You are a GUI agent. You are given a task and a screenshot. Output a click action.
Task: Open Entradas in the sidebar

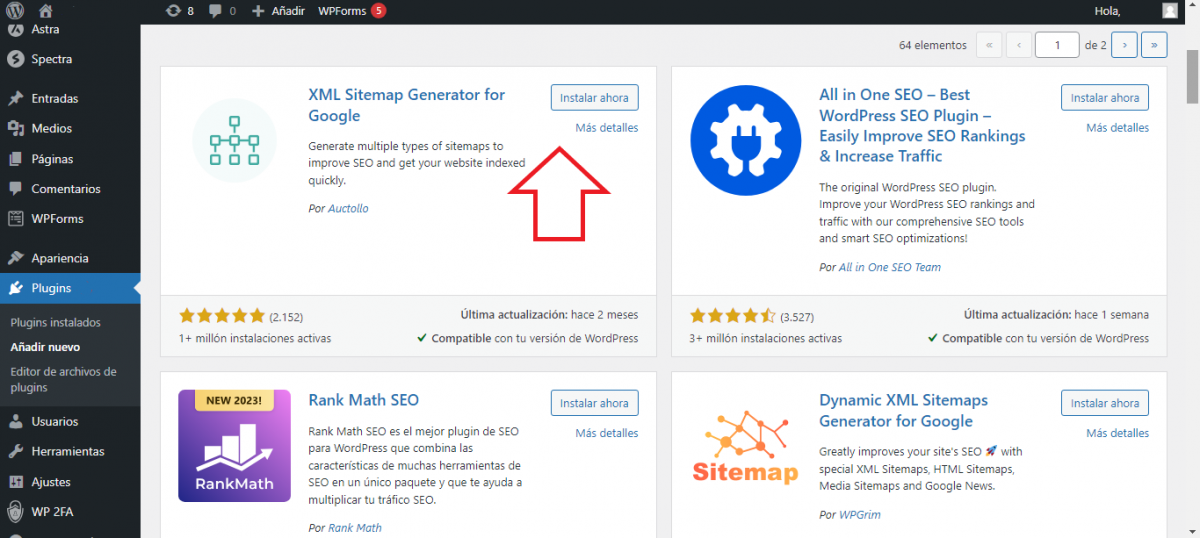[54, 99]
